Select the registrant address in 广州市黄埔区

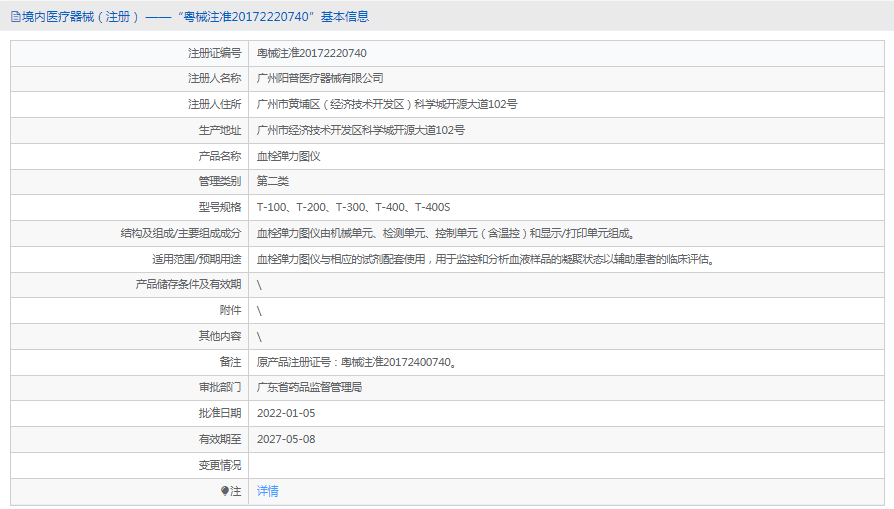click(386, 104)
